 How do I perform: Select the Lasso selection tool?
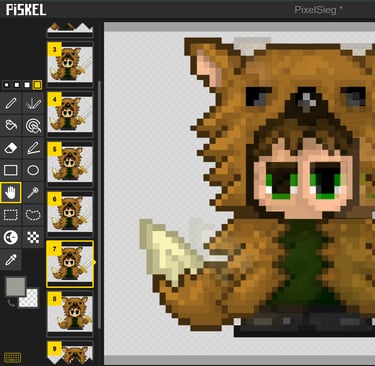[x=33, y=215]
